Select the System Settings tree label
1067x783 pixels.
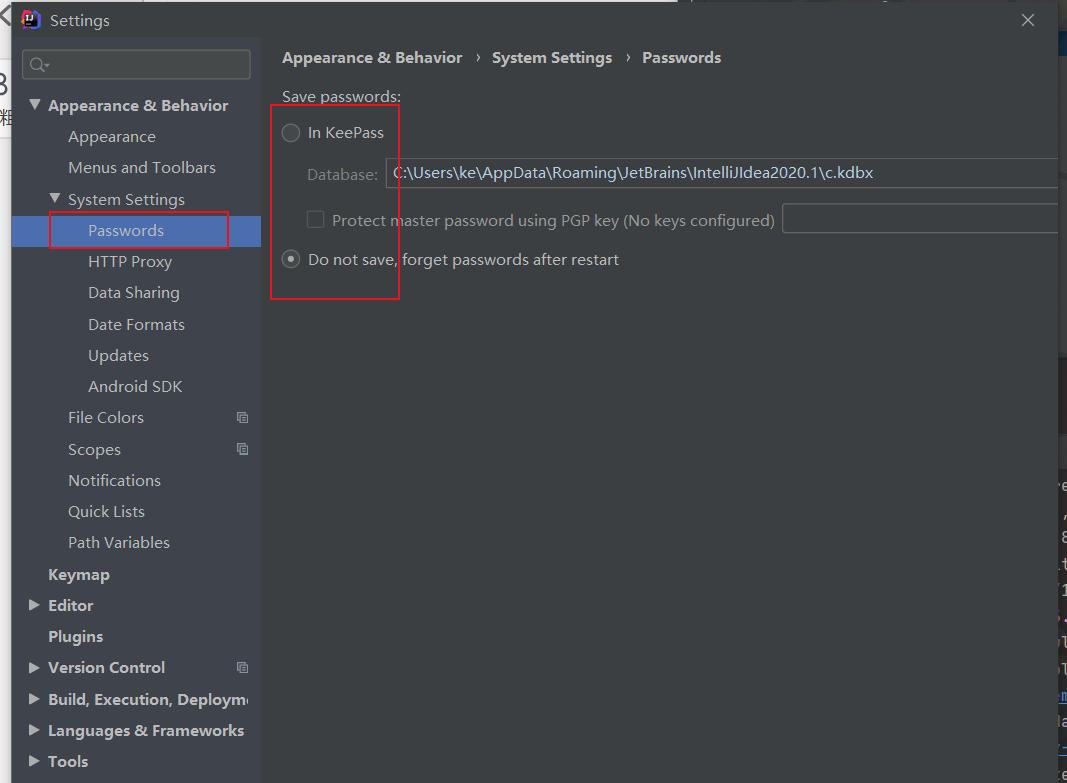pos(127,199)
